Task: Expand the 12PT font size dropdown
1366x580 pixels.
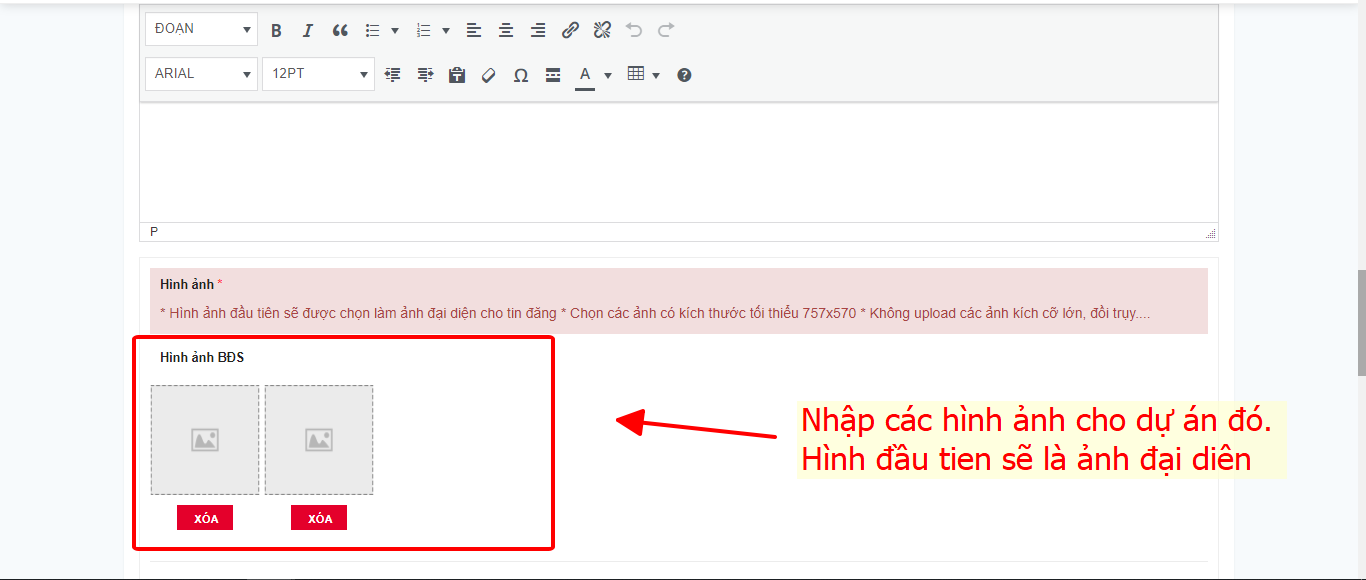Action: pyautogui.click(x=318, y=74)
